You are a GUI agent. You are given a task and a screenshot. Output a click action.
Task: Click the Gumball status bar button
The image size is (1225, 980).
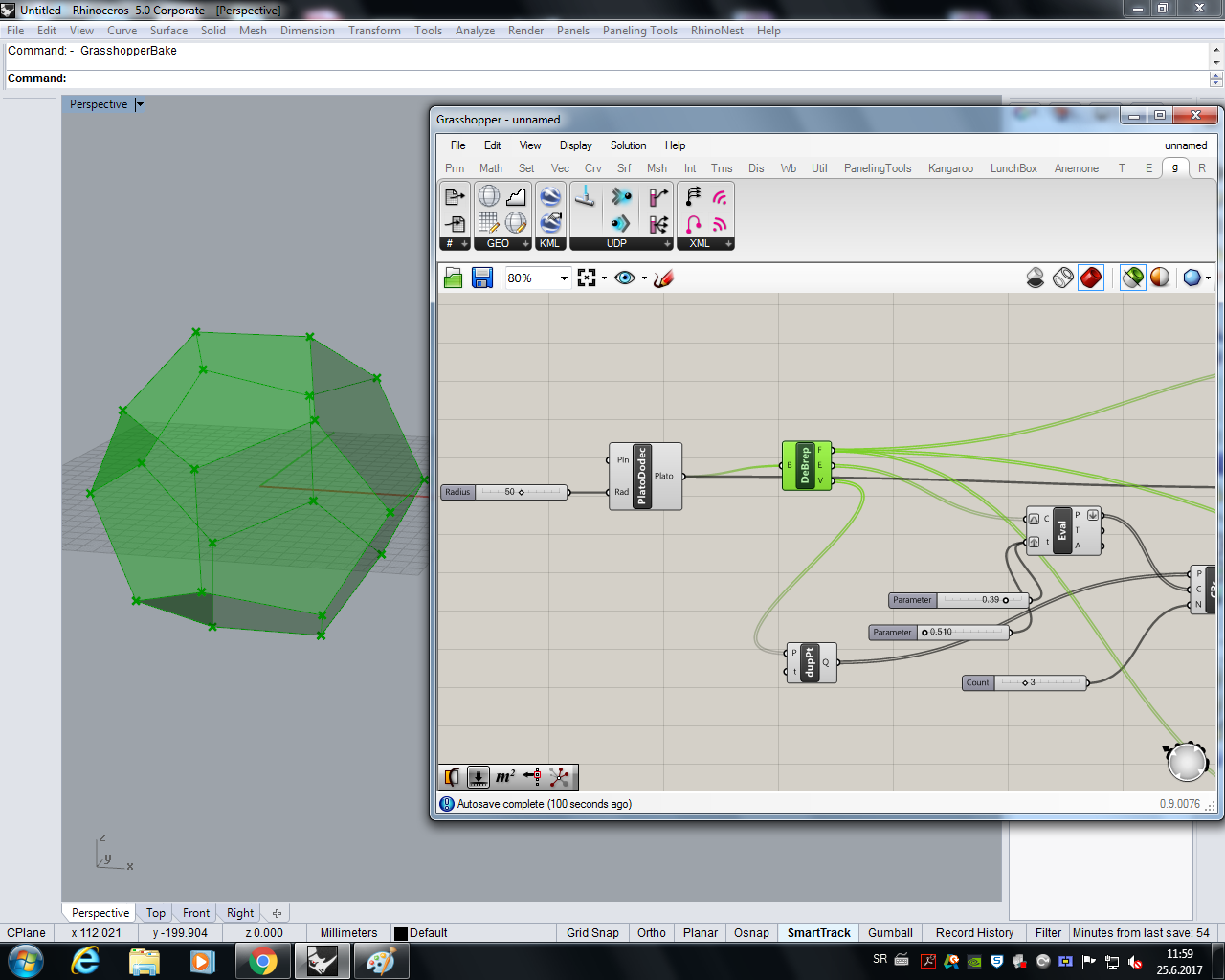(890, 933)
